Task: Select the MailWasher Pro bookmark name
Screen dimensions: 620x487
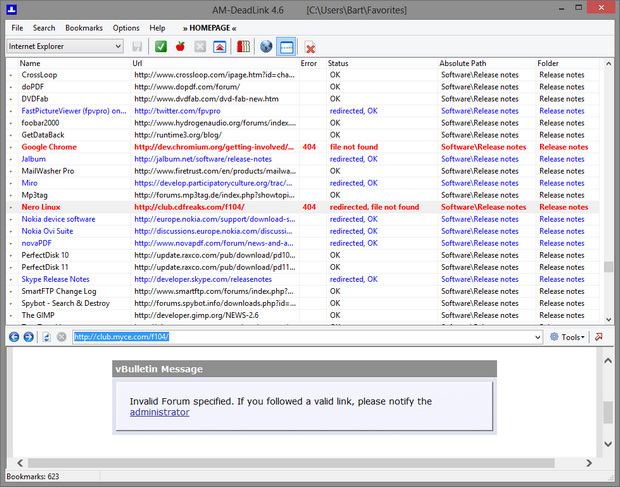Action: point(48,171)
